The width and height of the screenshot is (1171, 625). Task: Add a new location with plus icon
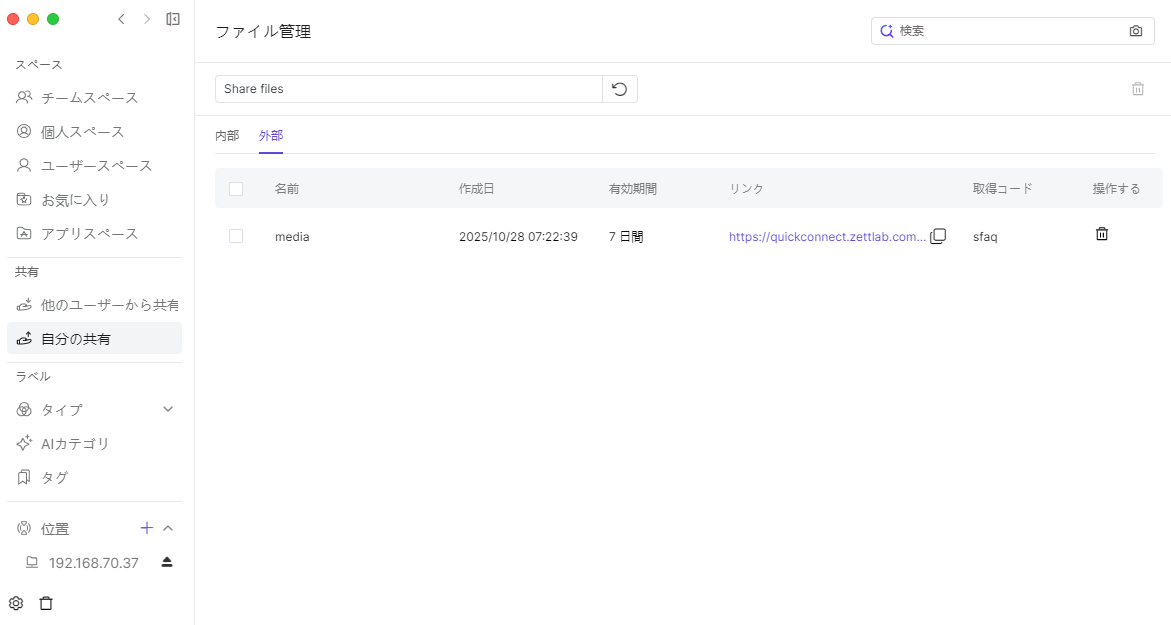146,528
